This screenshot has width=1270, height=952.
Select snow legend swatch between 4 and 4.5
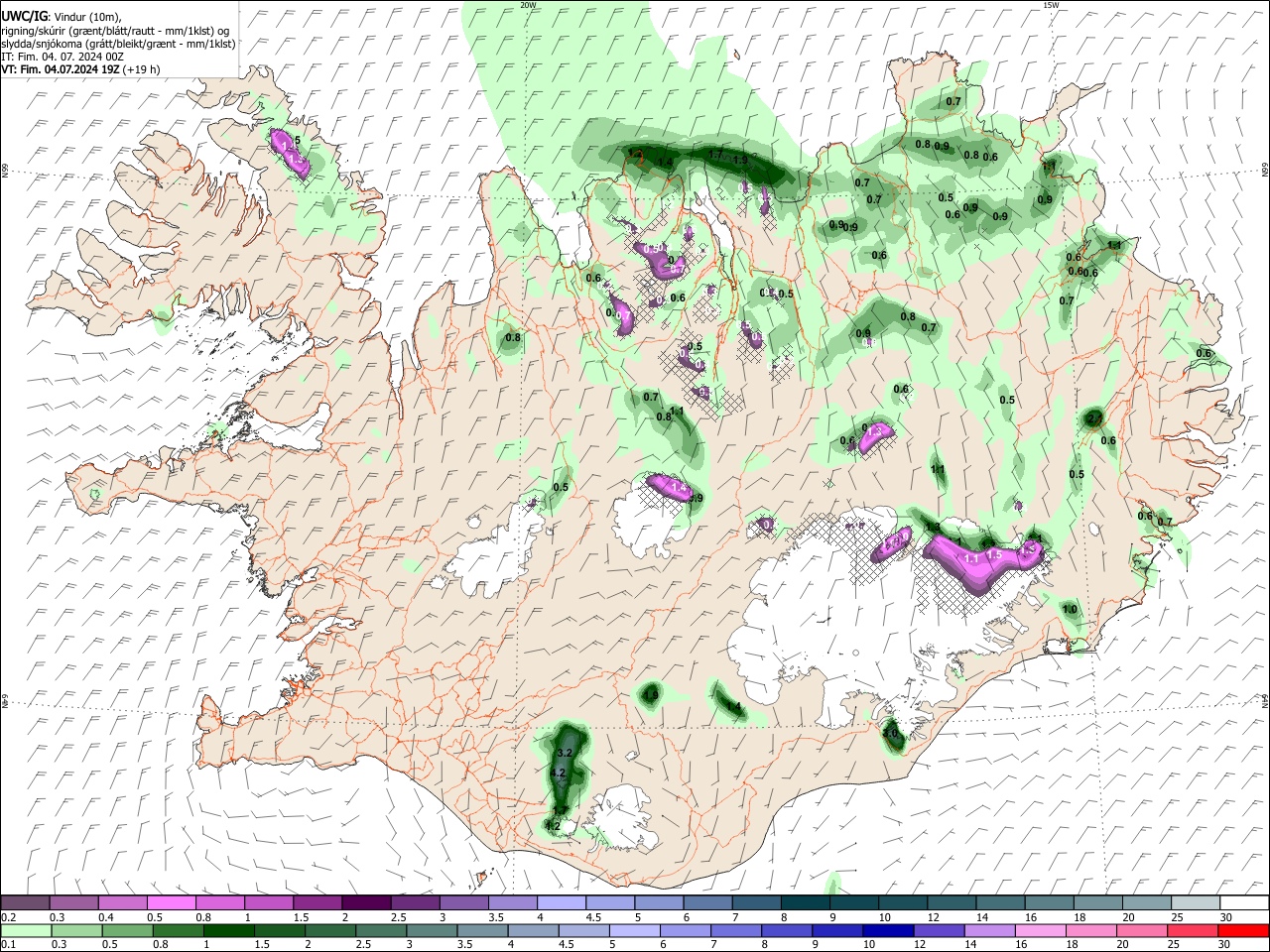561,902
